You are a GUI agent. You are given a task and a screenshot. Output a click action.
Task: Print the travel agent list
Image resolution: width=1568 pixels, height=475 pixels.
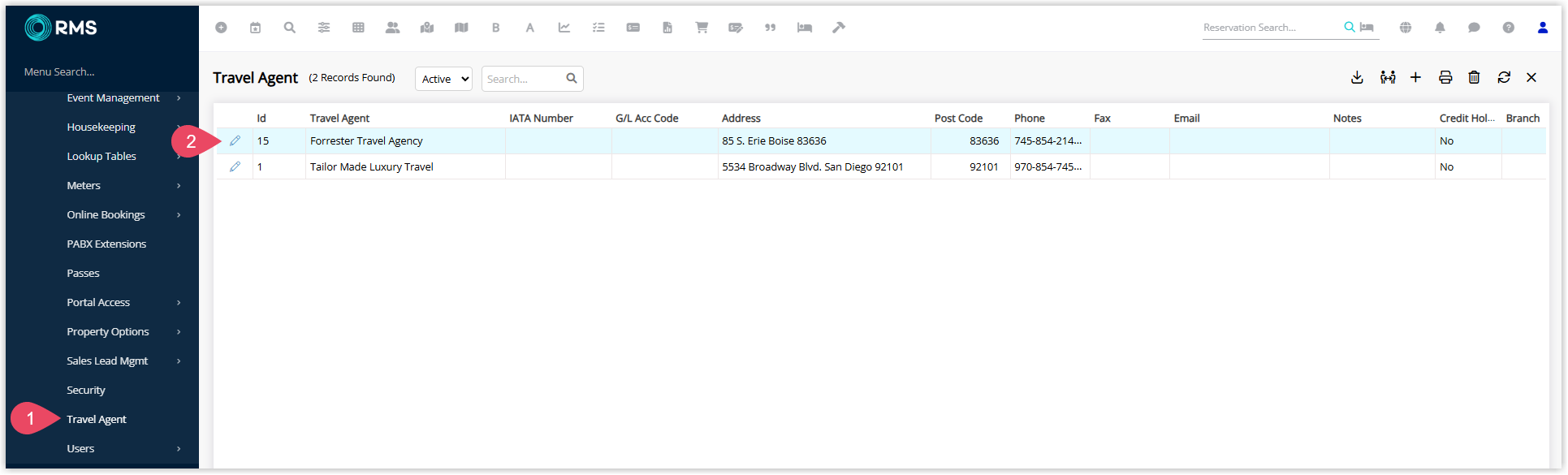(1445, 77)
